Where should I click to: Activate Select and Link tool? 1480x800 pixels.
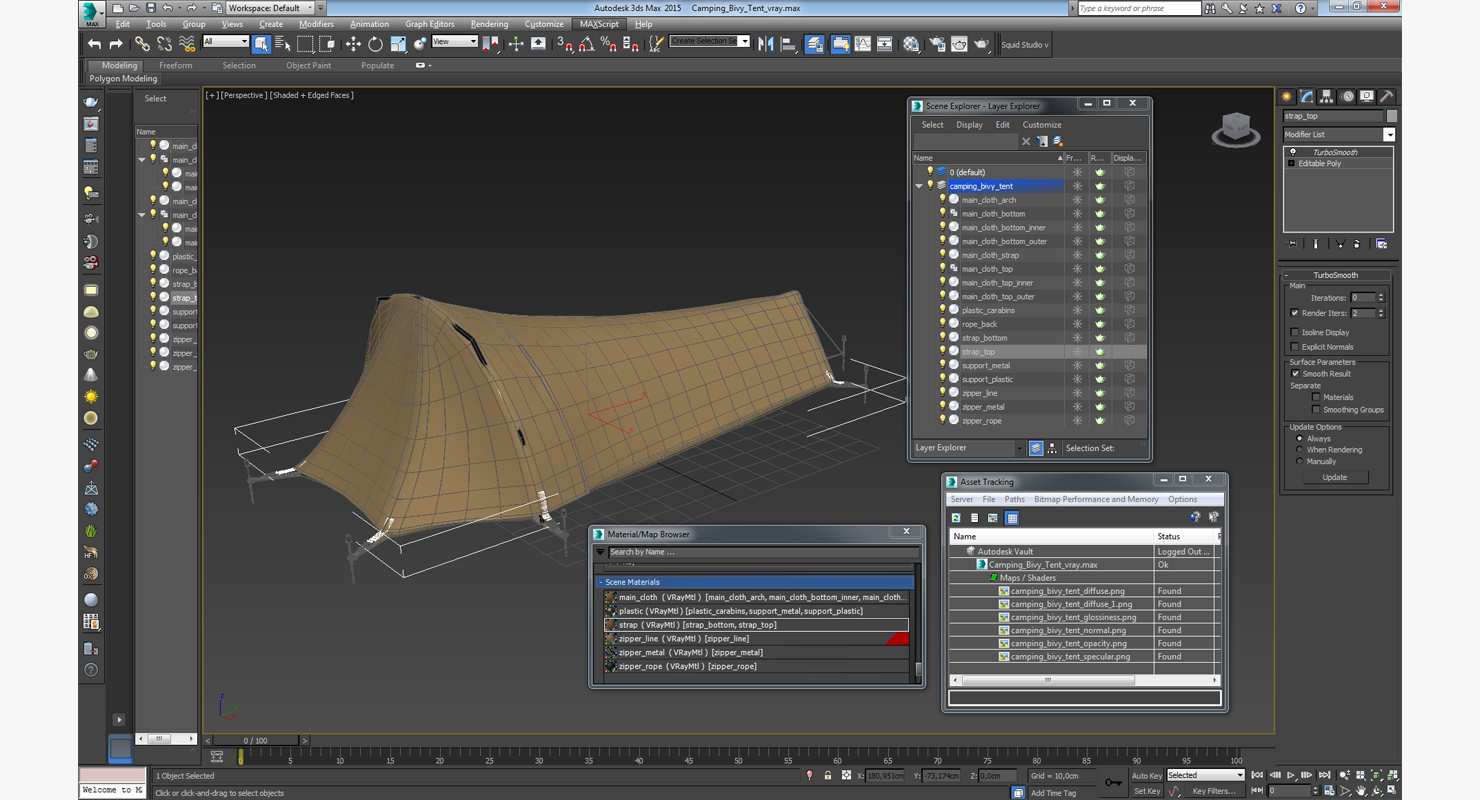click(142, 44)
